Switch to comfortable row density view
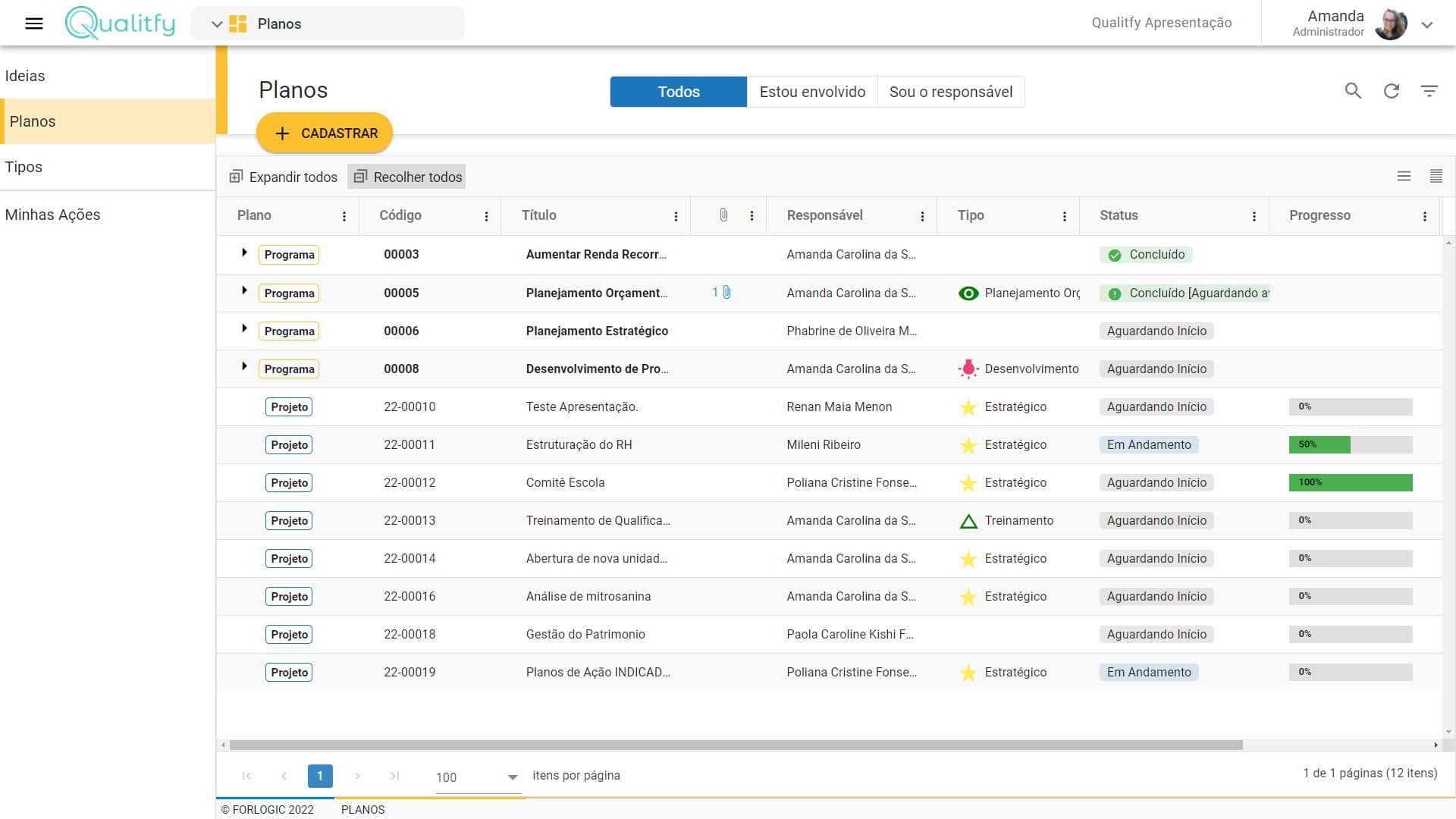 pyautogui.click(x=1404, y=176)
